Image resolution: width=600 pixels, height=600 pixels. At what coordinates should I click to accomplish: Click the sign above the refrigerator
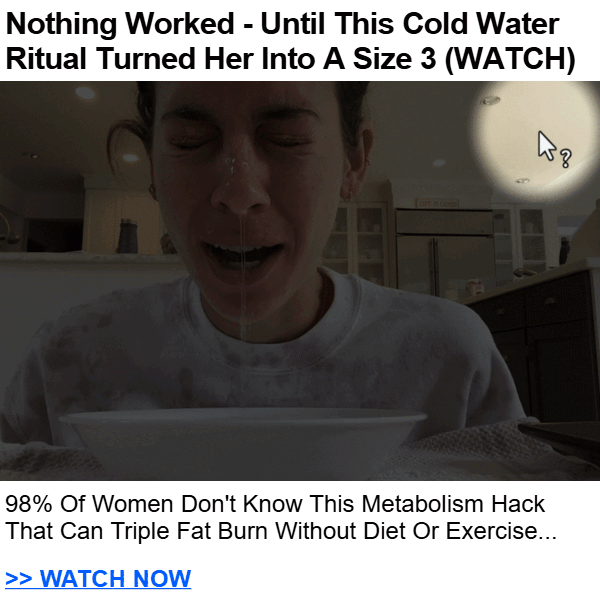(x=437, y=204)
